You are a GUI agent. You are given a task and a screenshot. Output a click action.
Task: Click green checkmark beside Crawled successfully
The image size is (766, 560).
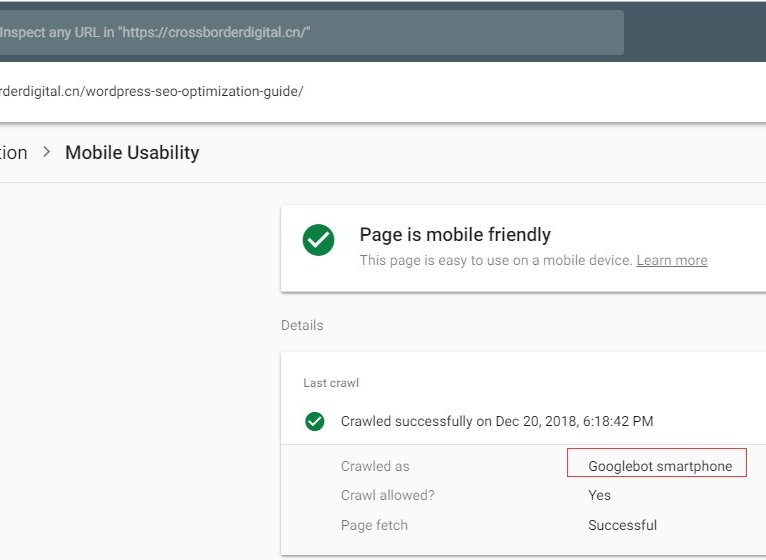point(315,421)
